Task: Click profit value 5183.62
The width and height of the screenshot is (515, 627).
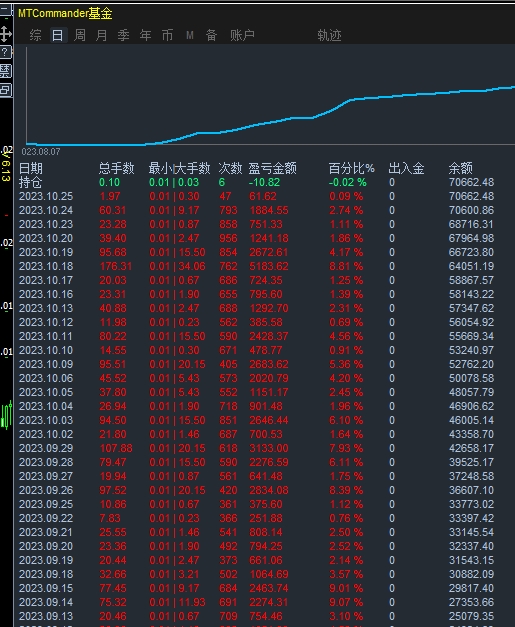Action: point(269,266)
